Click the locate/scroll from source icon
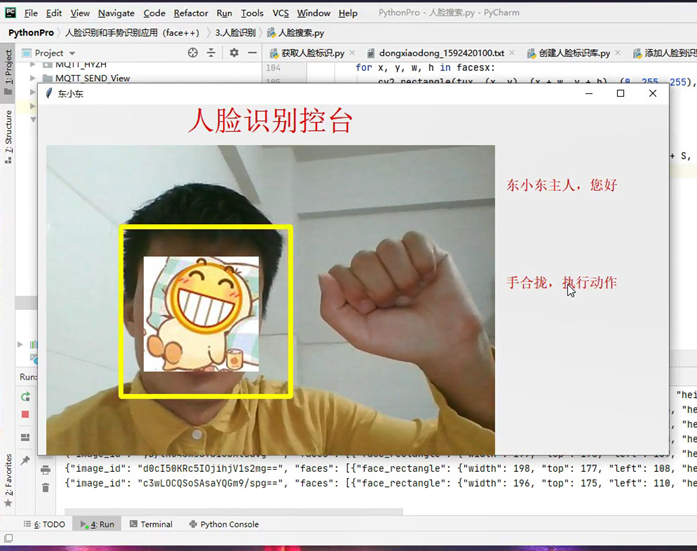The height and width of the screenshot is (551, 697). (192, 53)
